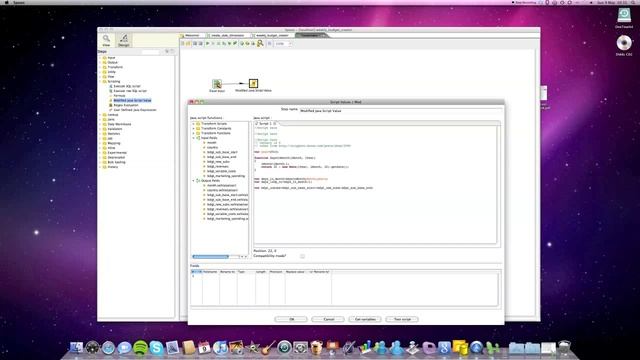
Task: Click expand-all icon beside the Steps search
Action: click(x=167, y=51)
